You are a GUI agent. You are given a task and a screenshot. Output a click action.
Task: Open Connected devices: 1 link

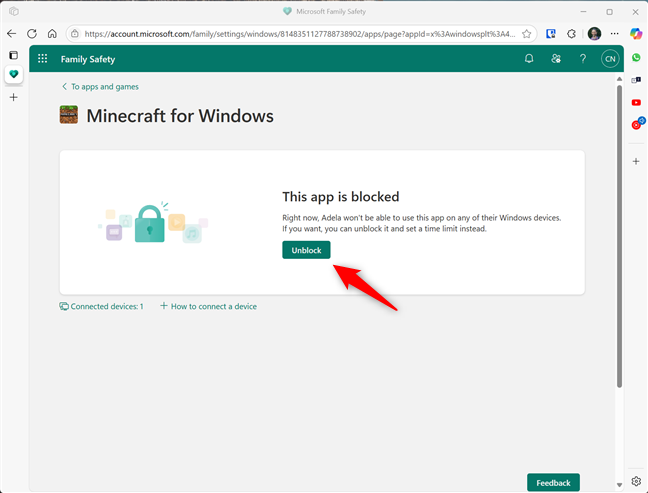point(101,306)
